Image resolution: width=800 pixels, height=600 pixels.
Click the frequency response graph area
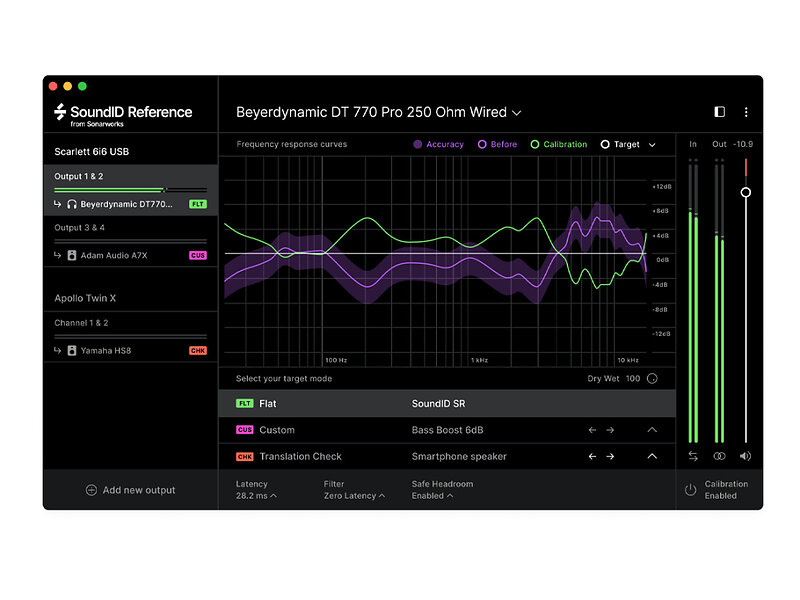pos(436,261)
